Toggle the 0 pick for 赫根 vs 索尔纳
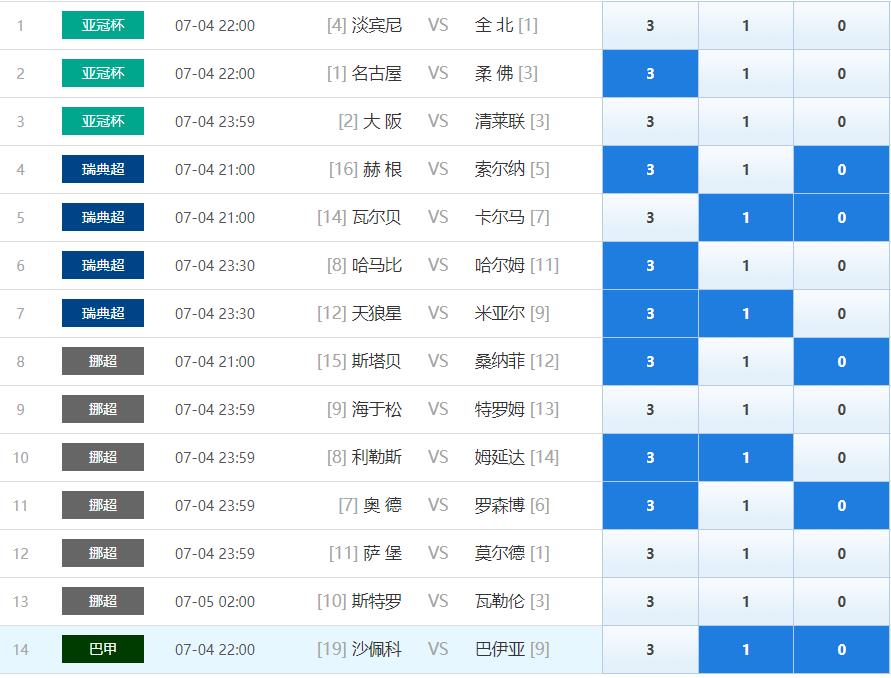 841,169
